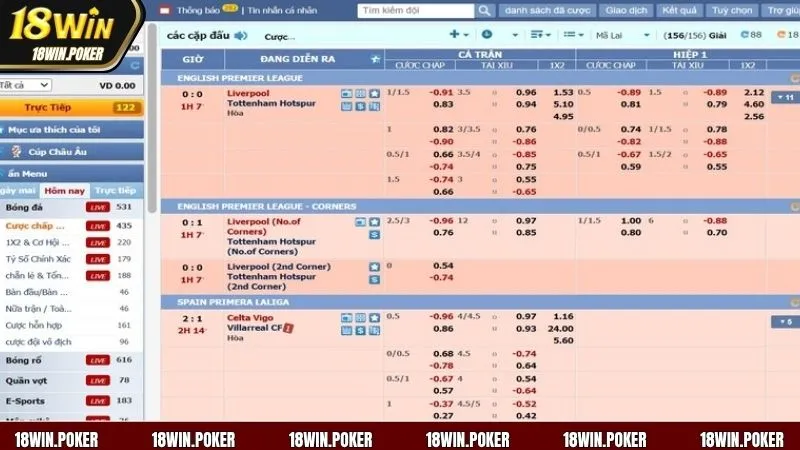The image size is (800, 450).
Task: Click the Giao dịch button
Action: (626, 10)
